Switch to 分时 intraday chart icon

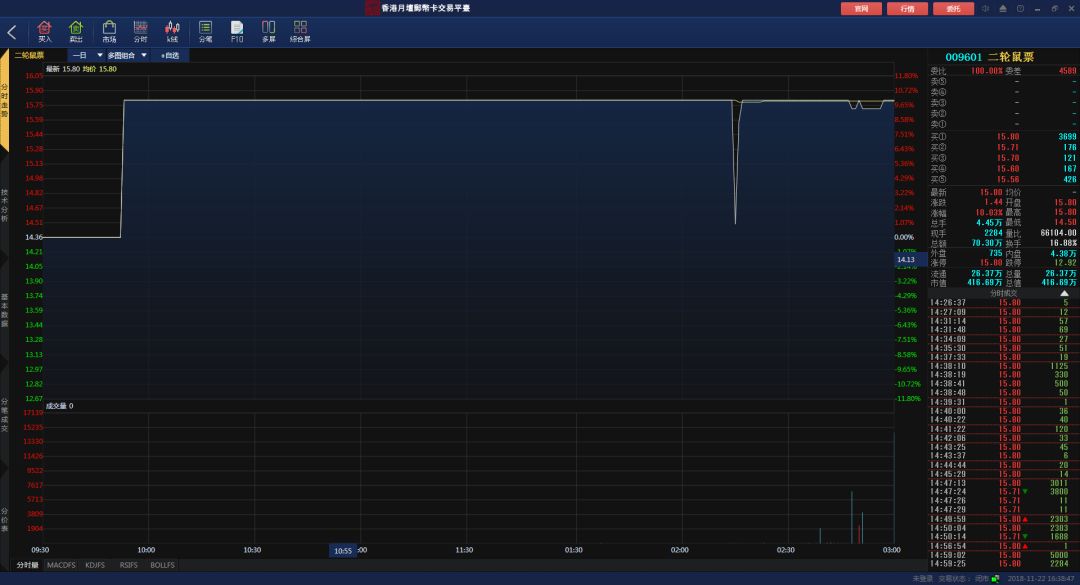click(x=141, y=32)
